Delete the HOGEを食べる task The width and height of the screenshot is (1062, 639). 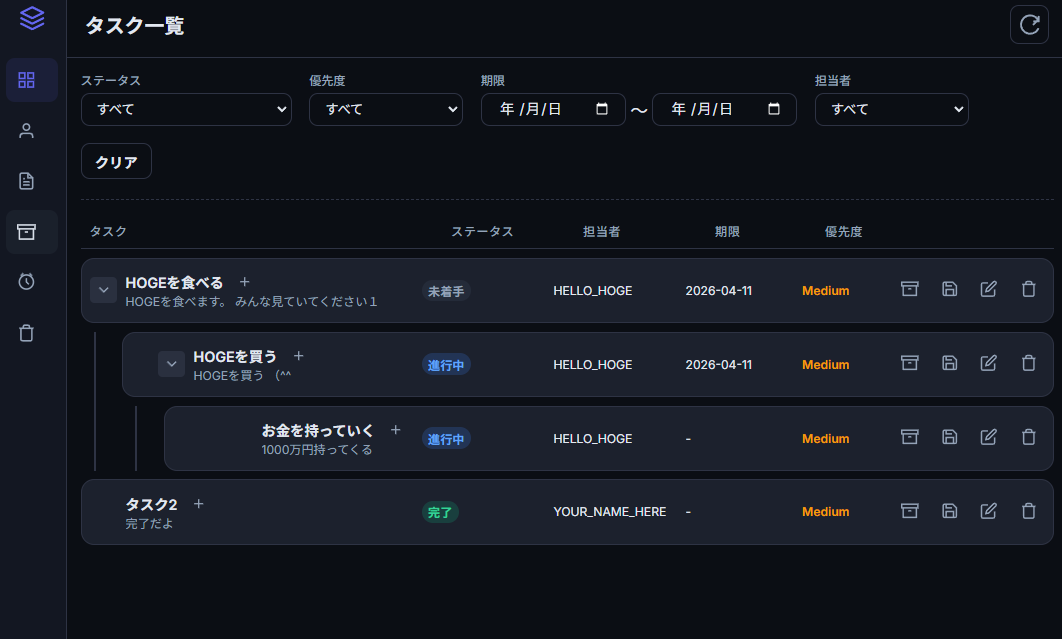point(1028,289)
